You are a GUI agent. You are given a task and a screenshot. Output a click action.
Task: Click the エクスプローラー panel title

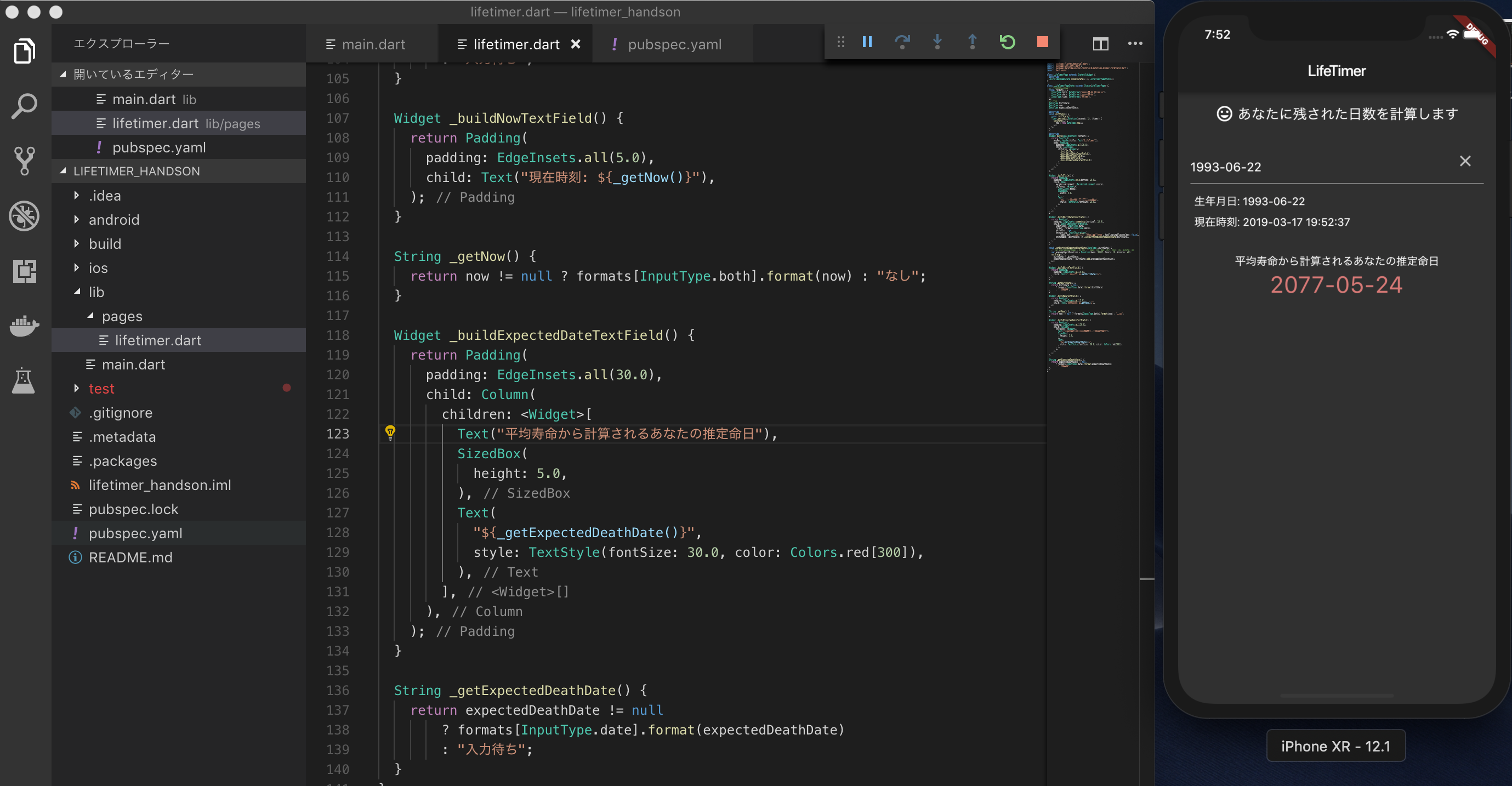coord(122,43)
